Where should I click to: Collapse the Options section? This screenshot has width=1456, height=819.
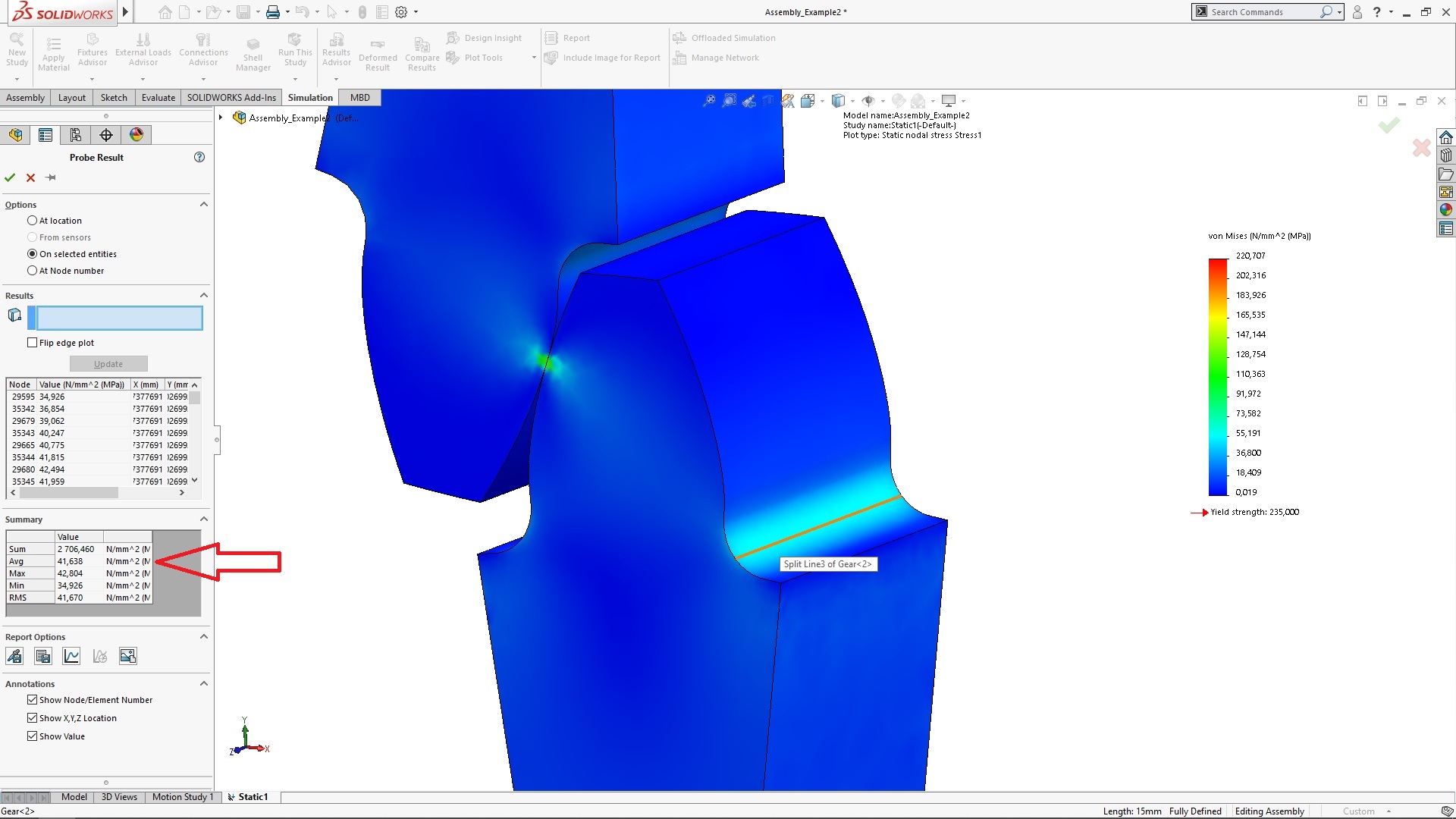tap(203, 204)
